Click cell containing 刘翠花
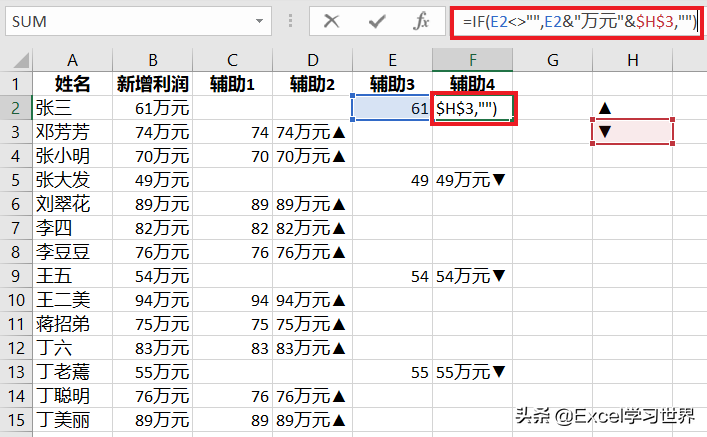Viewport: 707px width, 437px height. (x=72, y=204)
